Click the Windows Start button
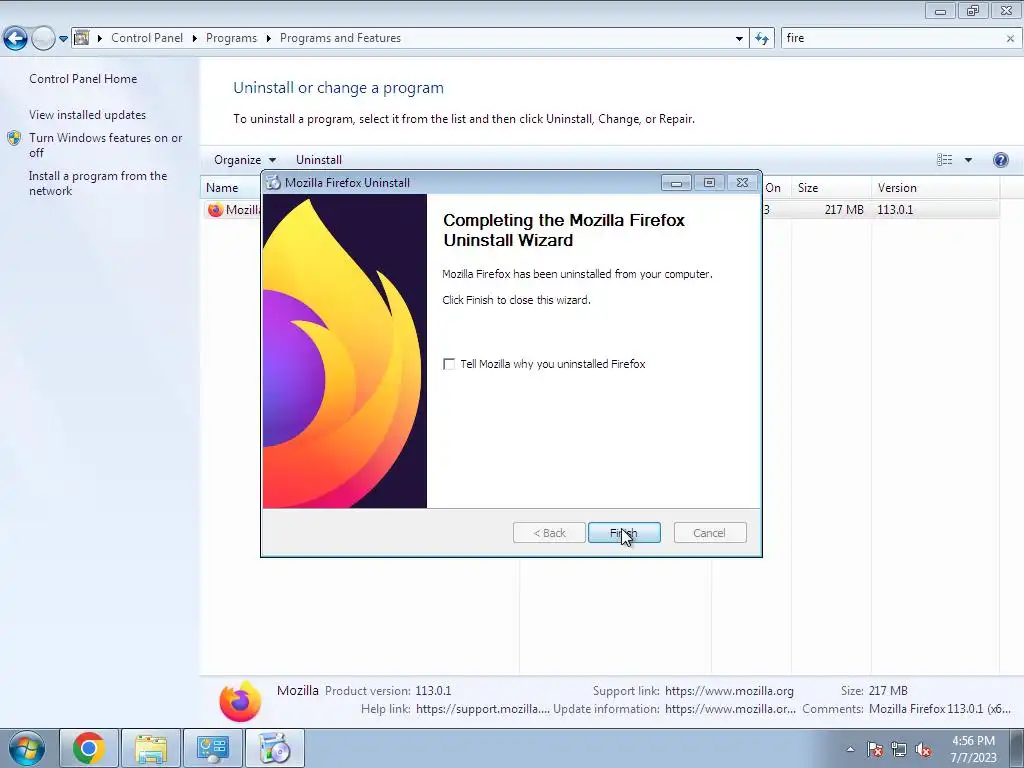1024x768 pixels. tap(27, 749)
